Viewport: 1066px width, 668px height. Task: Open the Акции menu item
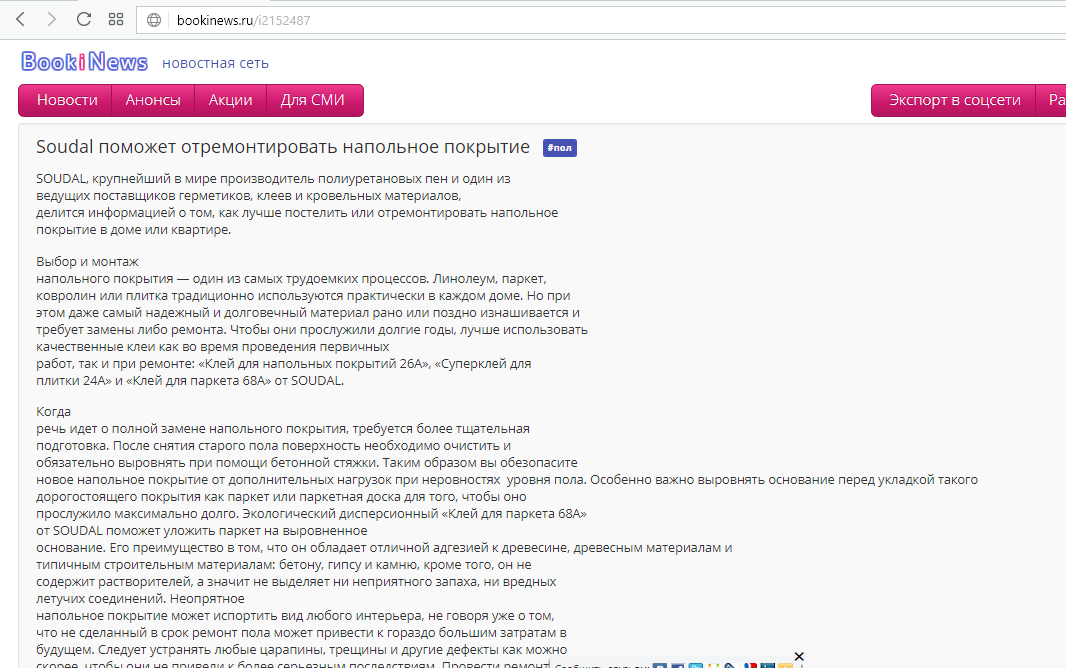tap(230, 101)
